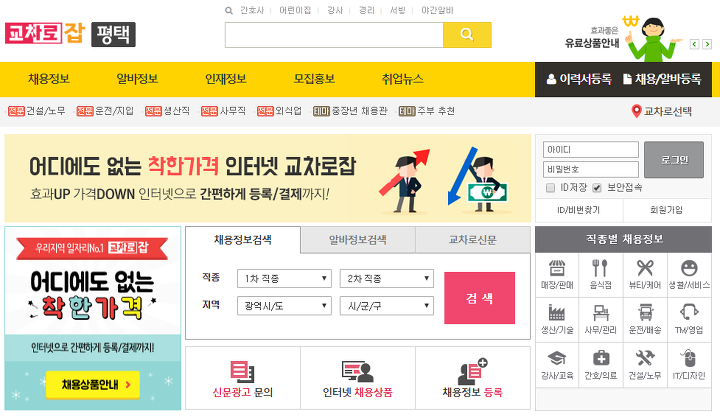Open the 인재정보 menu item

point(225,79)
